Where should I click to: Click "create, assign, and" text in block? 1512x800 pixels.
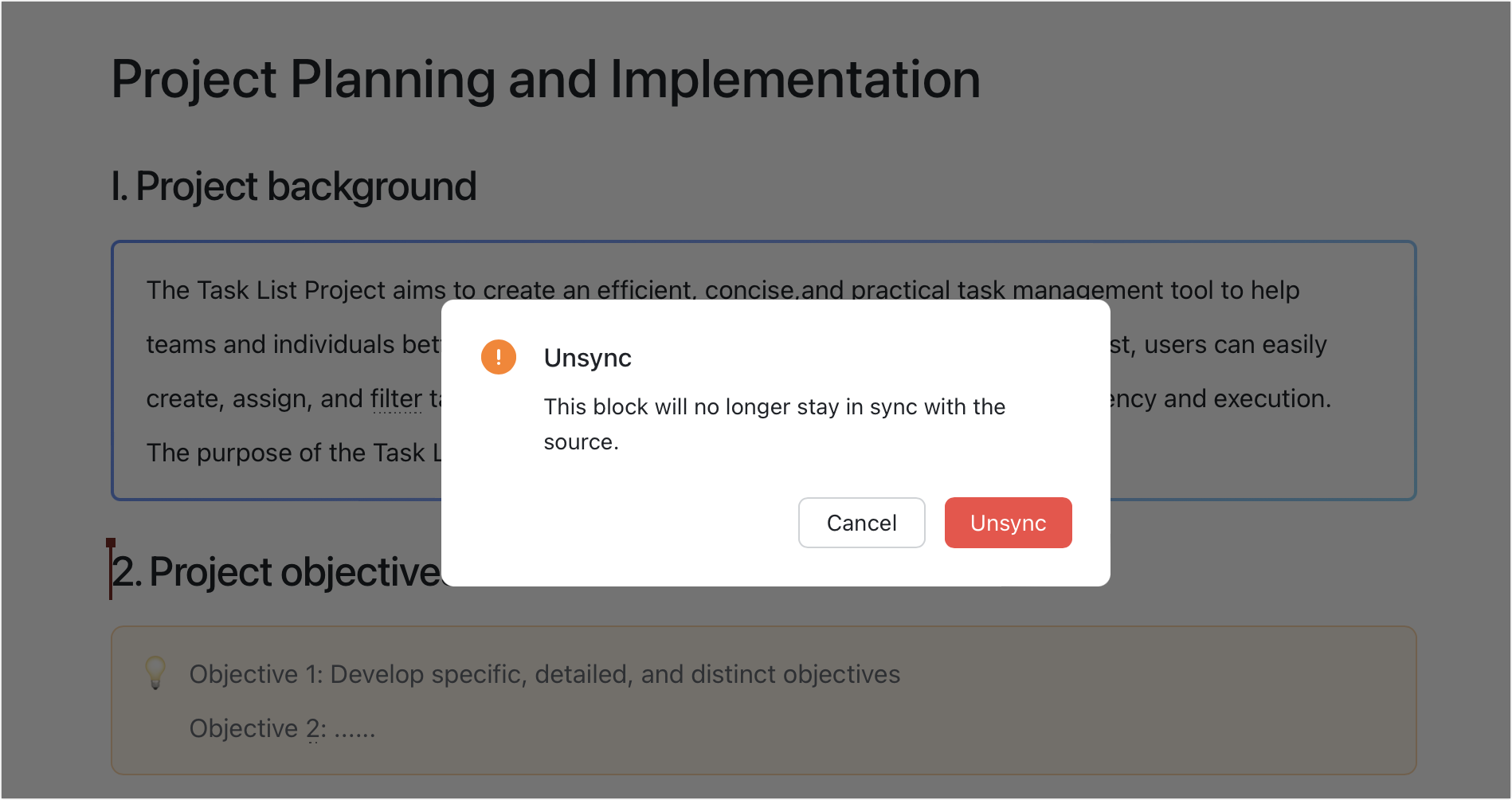click(x=255, y=398)
